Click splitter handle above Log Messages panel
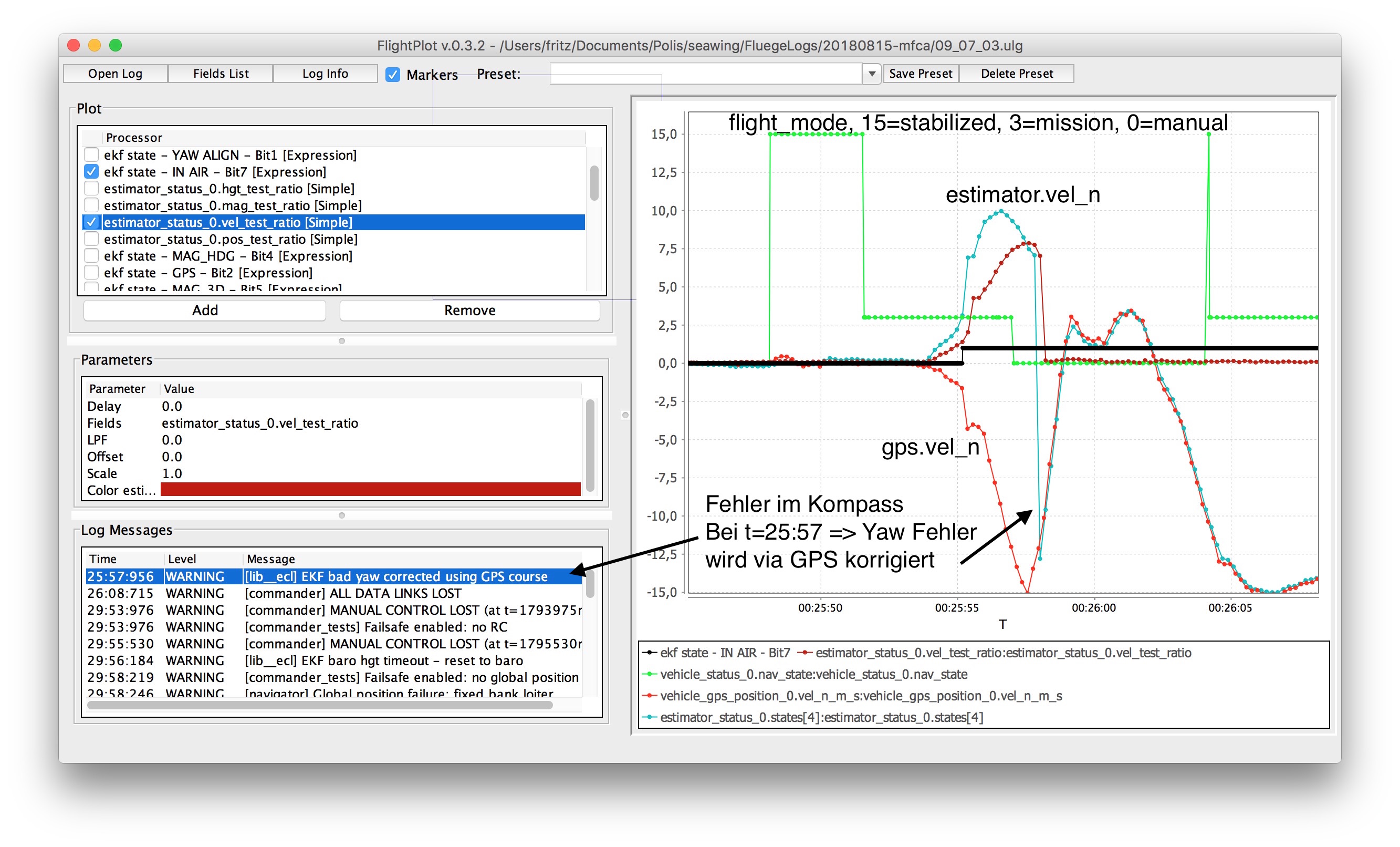This screenshot has height=847, width=1400. click(x=341, y=515)
